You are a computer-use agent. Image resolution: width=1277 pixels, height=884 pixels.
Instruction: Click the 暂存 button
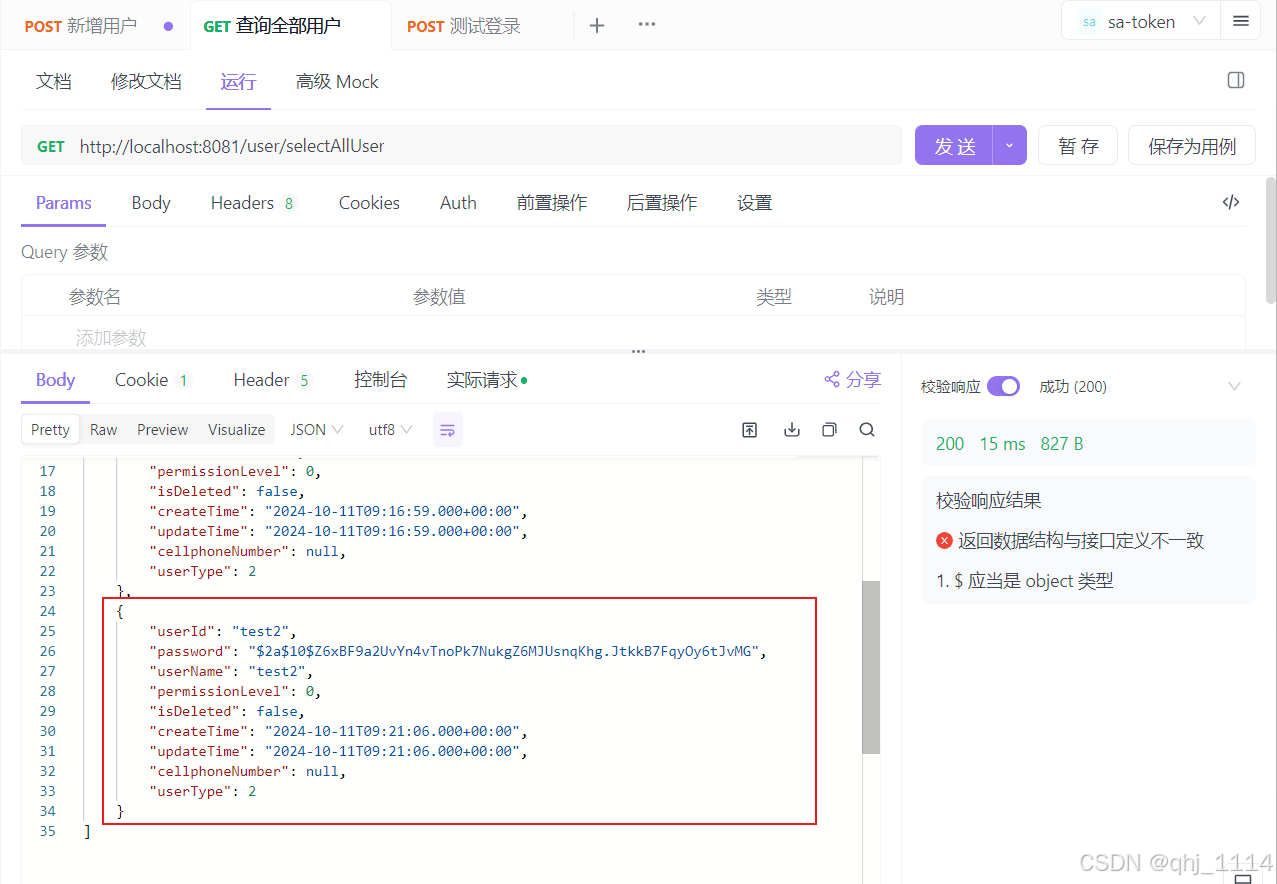click(1078, 146)
